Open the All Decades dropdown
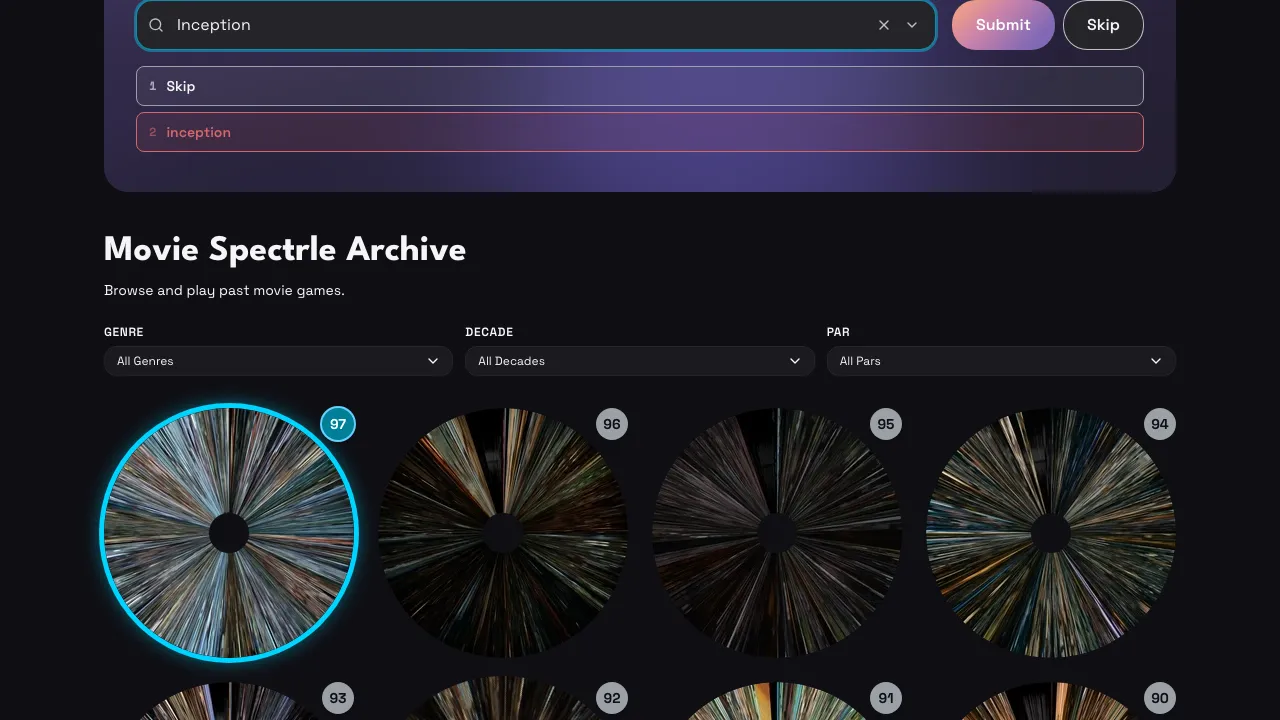1280x720 pixels. 640,361
